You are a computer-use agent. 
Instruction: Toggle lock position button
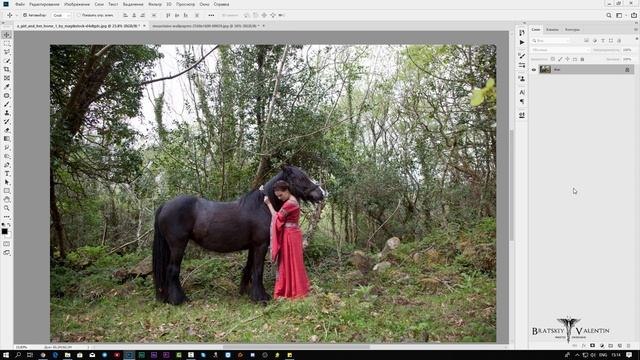click(x=567, y=59)
